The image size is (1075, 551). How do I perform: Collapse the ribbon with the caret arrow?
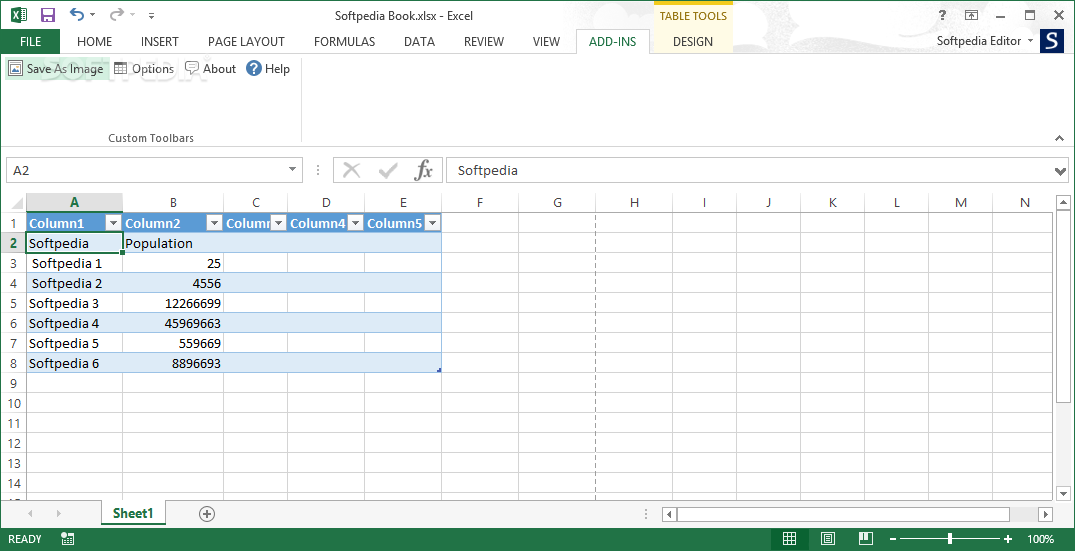pyautogui.click(x=1059, y=138)
